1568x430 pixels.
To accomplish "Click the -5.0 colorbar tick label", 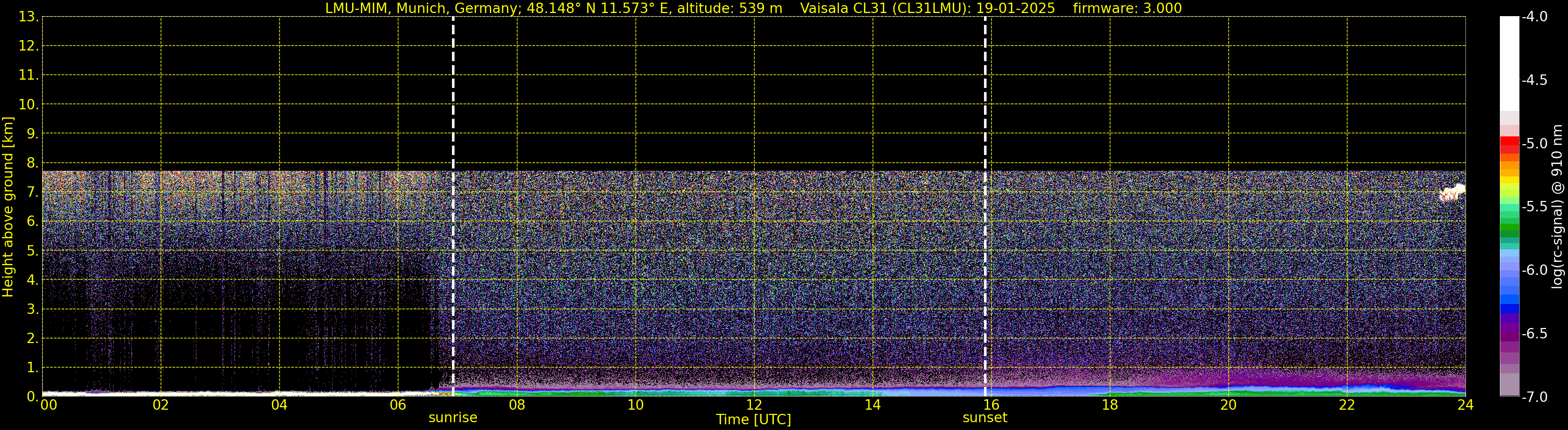I will click(x=1534, y=144).
